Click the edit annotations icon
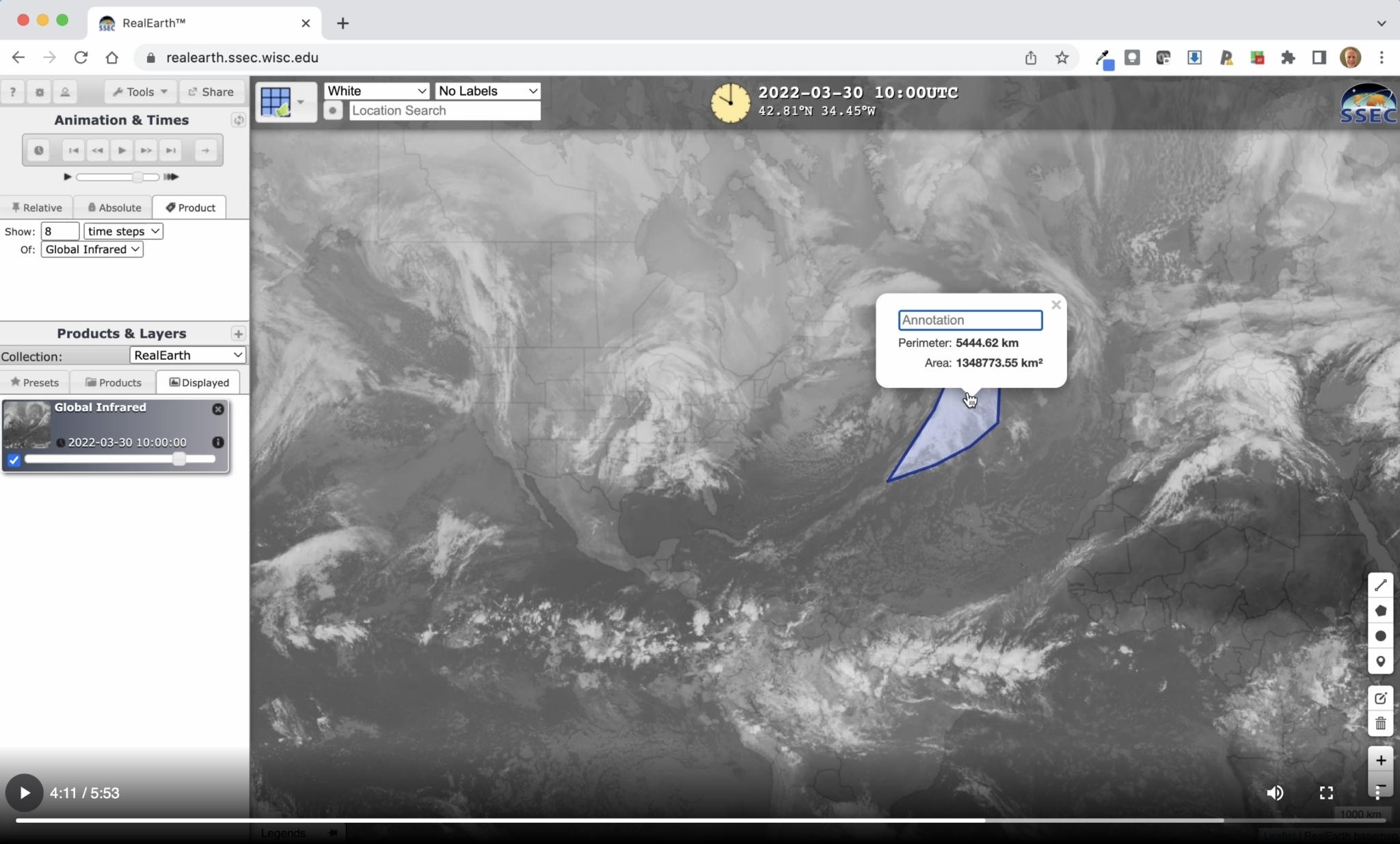Image resolution: width=1400 pixels, height=844 pixels. pos(1380,698)
